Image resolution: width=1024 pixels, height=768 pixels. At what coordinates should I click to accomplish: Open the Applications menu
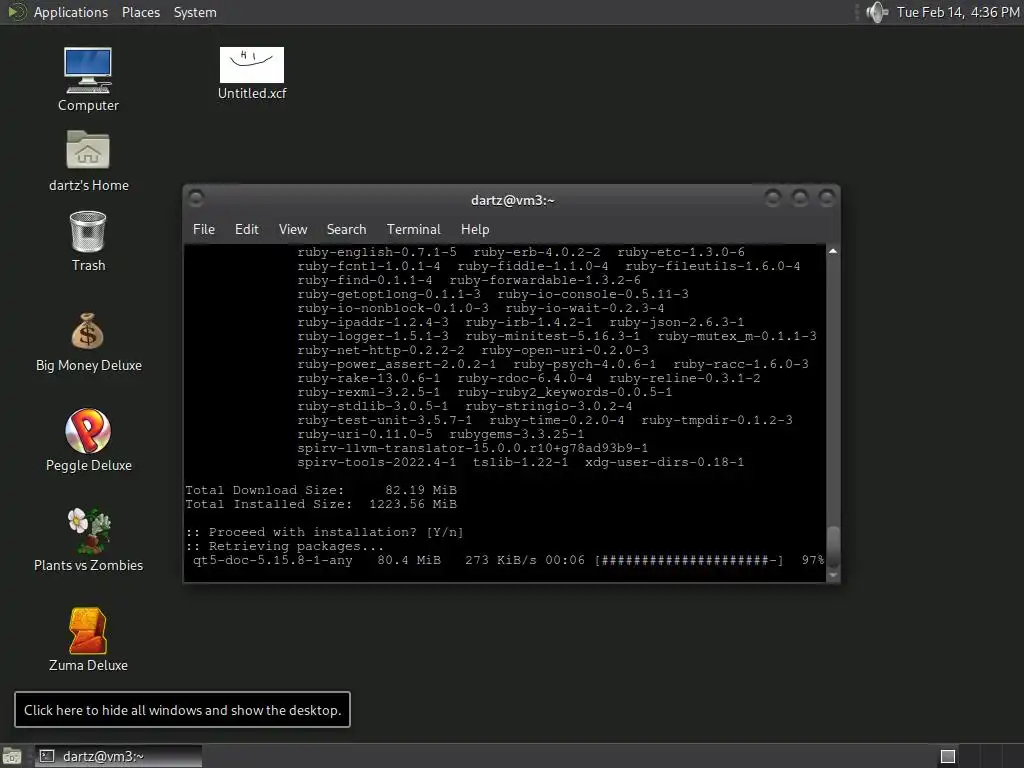[71, 12]
